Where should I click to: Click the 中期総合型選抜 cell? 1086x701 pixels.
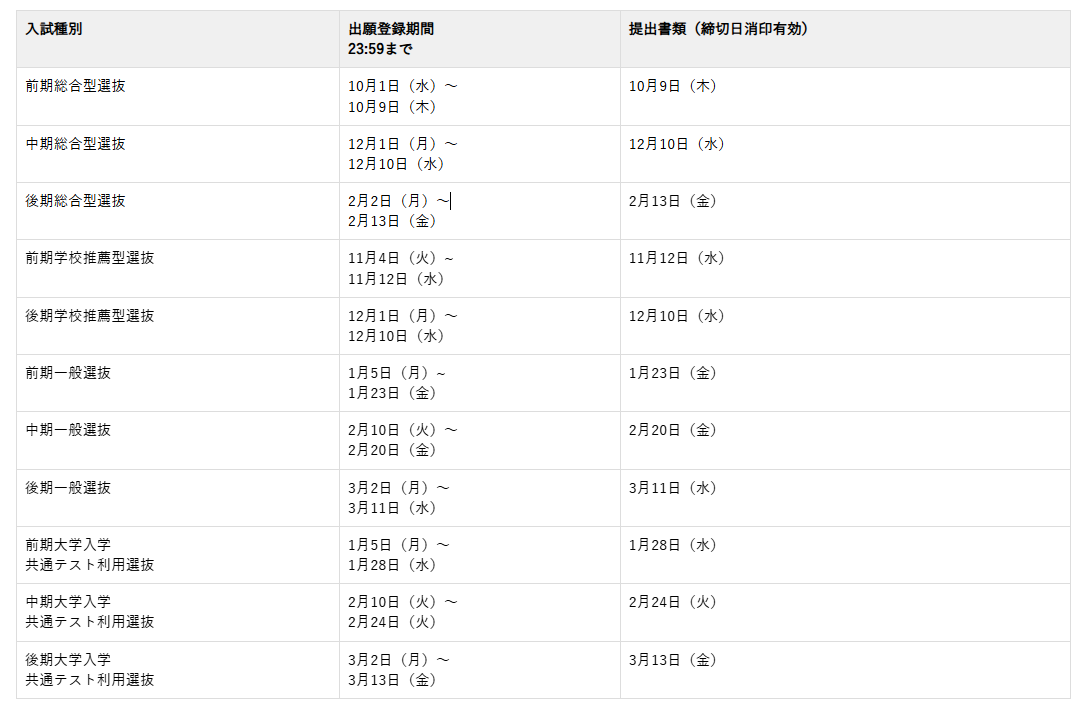pyautogui.click(x=76, y=144)
